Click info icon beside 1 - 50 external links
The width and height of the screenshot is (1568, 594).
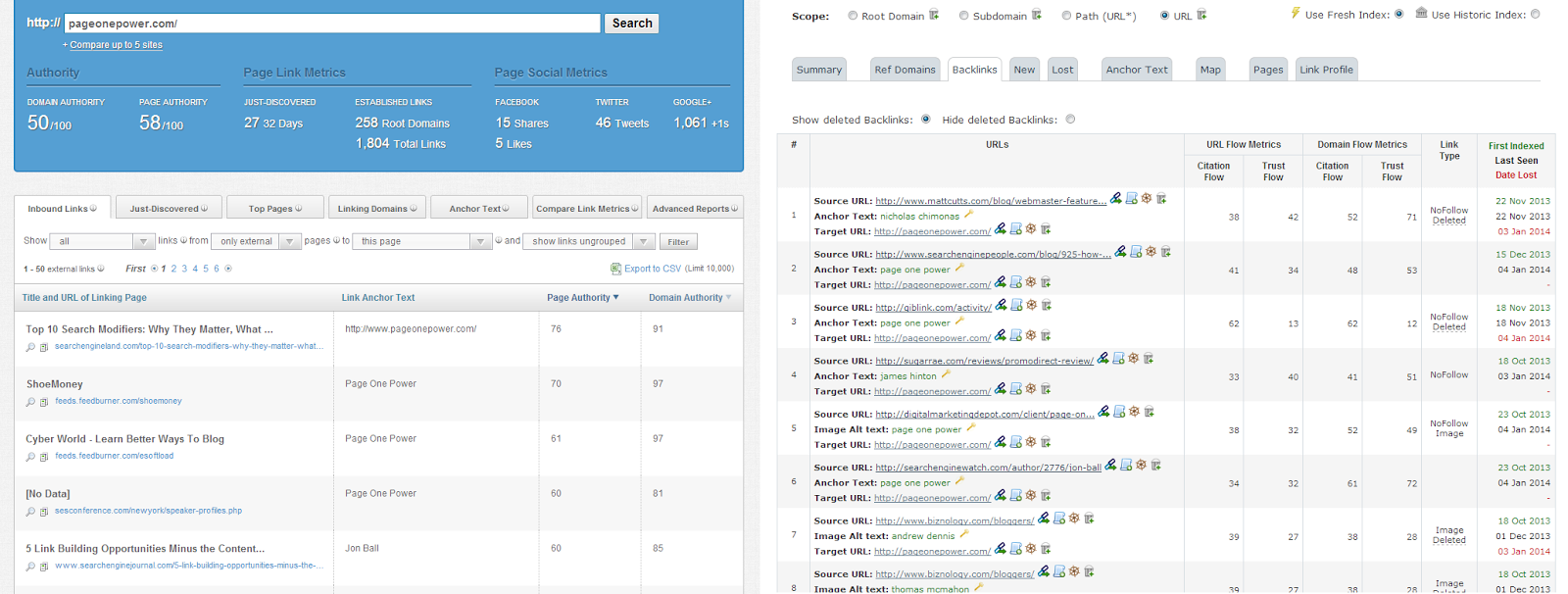click(101, 269)
